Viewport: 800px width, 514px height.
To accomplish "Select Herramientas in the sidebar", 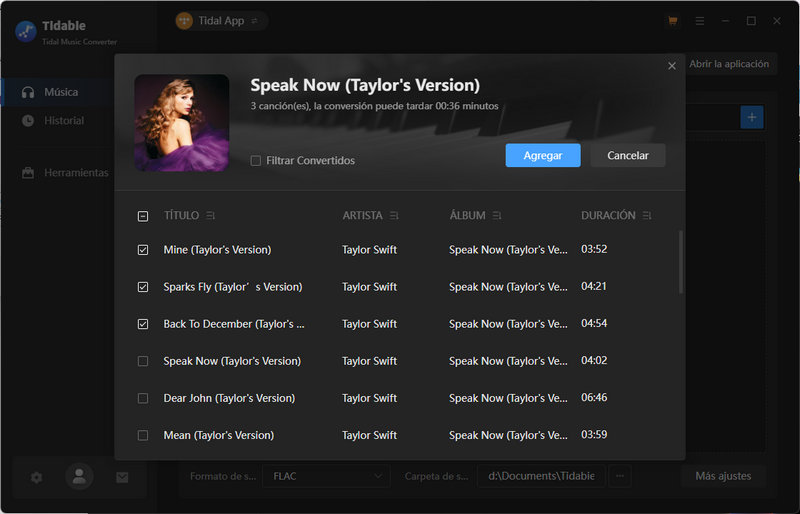I will 76,173.
